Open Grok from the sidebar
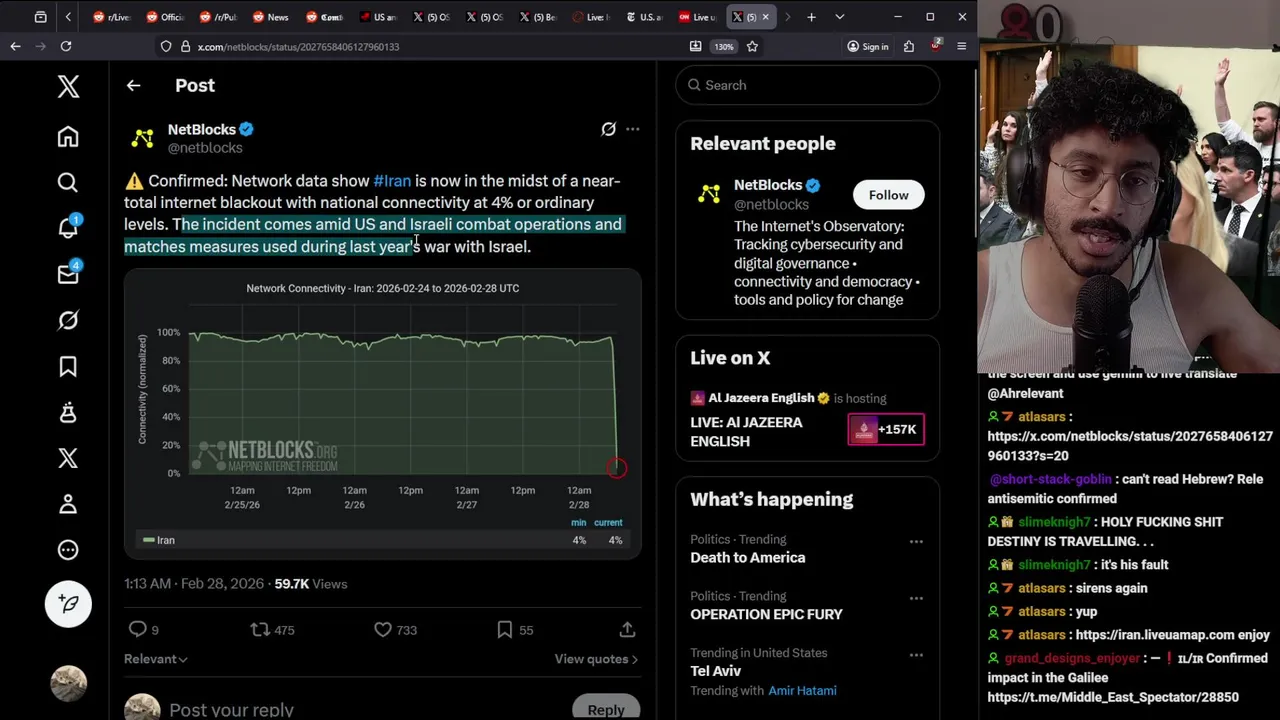The height and width of the screenshot is (720, 1280). [x=68, y=320]
